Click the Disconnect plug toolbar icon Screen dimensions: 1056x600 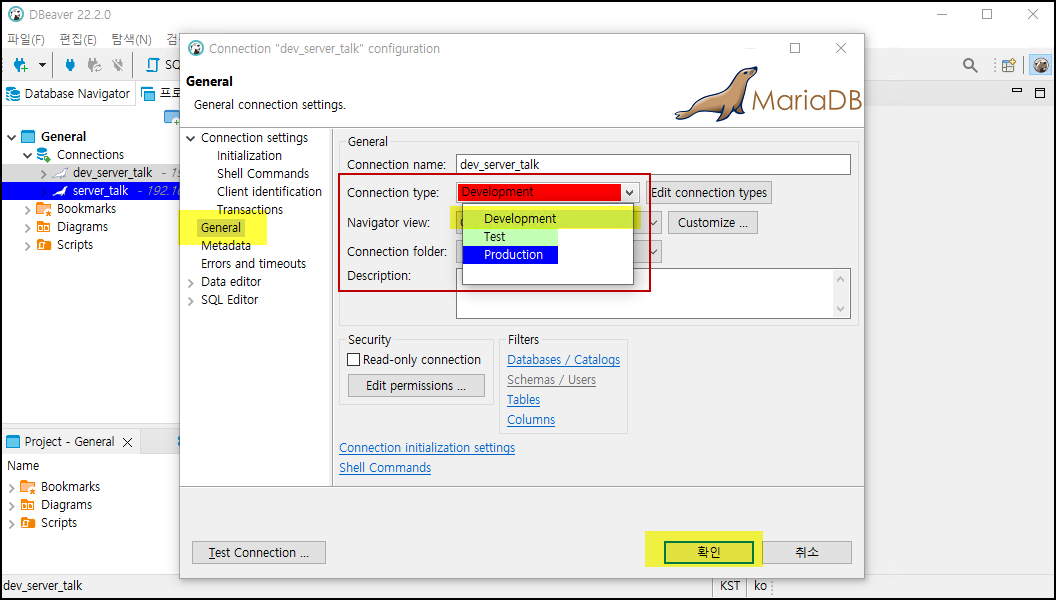pos(118,65)
